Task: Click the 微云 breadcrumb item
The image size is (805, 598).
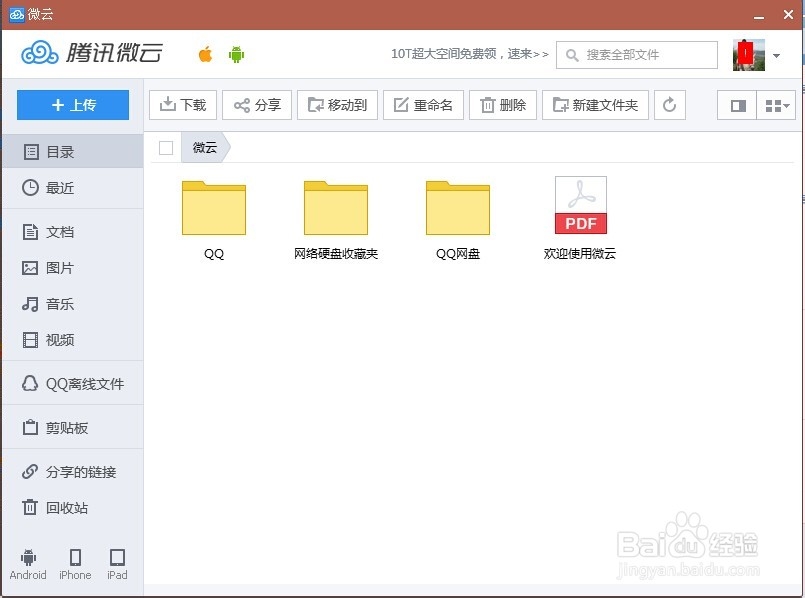Action: click(204, 148)
